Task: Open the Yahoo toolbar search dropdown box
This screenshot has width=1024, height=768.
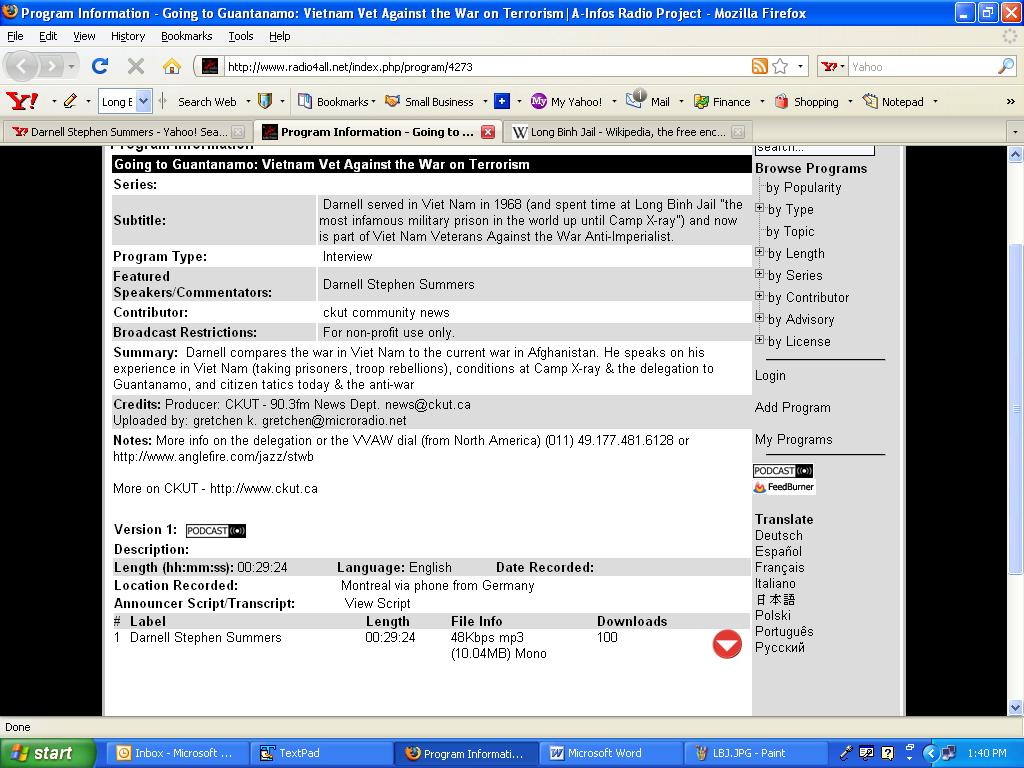Action: (x=143, y=101)
